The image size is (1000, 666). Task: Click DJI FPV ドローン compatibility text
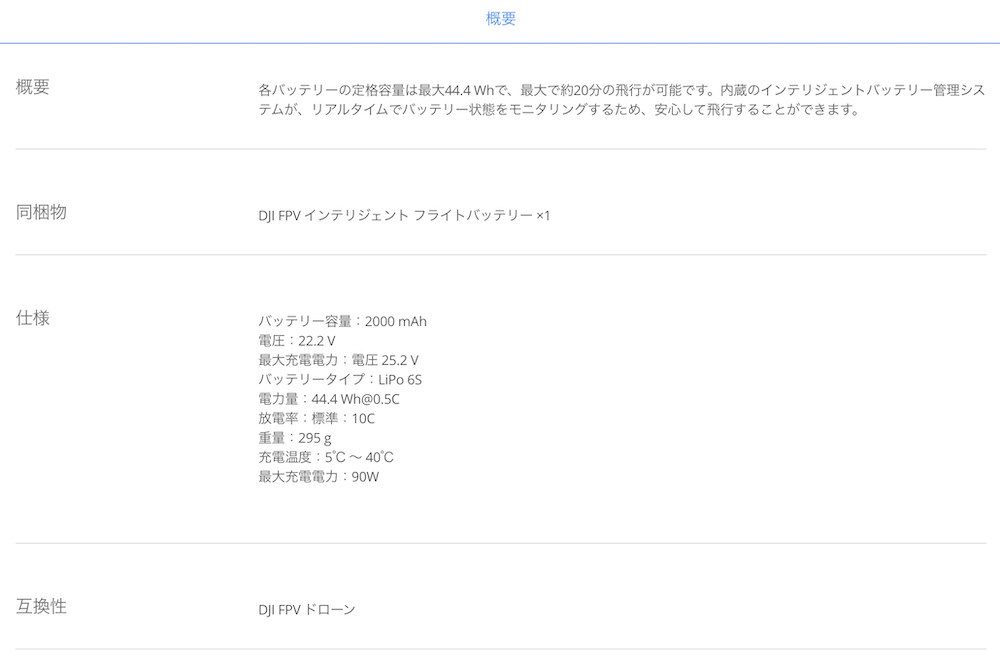tap(307, 609)
